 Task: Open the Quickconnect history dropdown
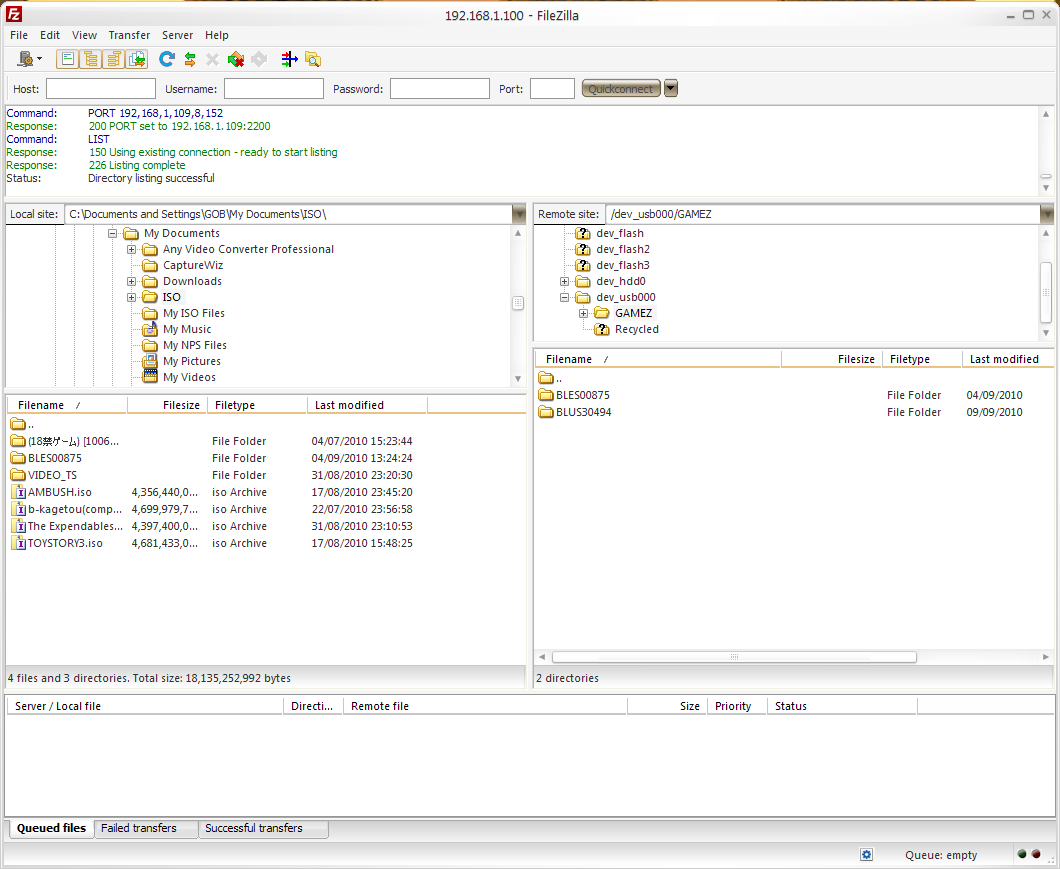pos(671,89)
